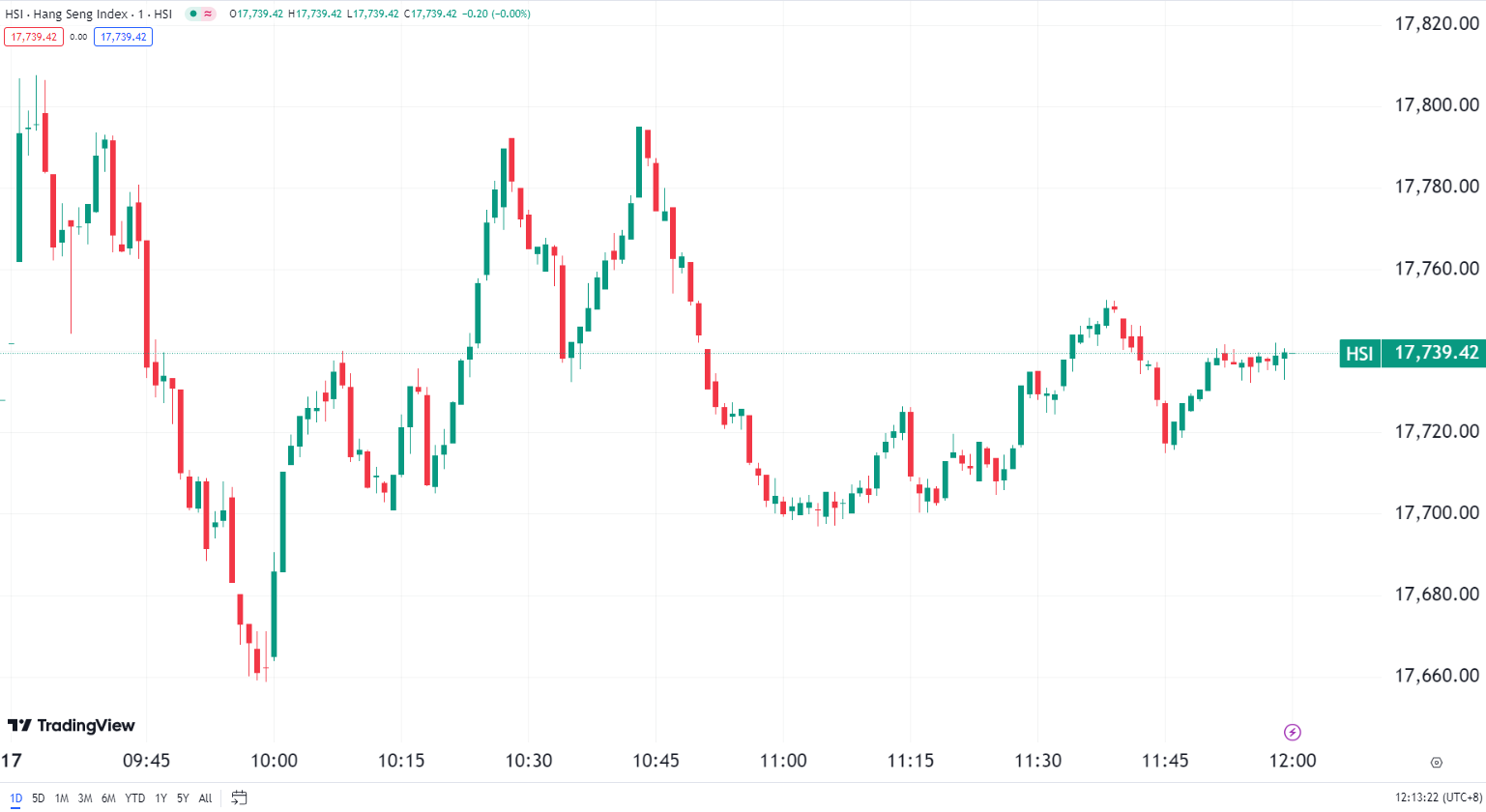Select the All range tab
This screenshot has height=812, width=1486.
[205, 798]
